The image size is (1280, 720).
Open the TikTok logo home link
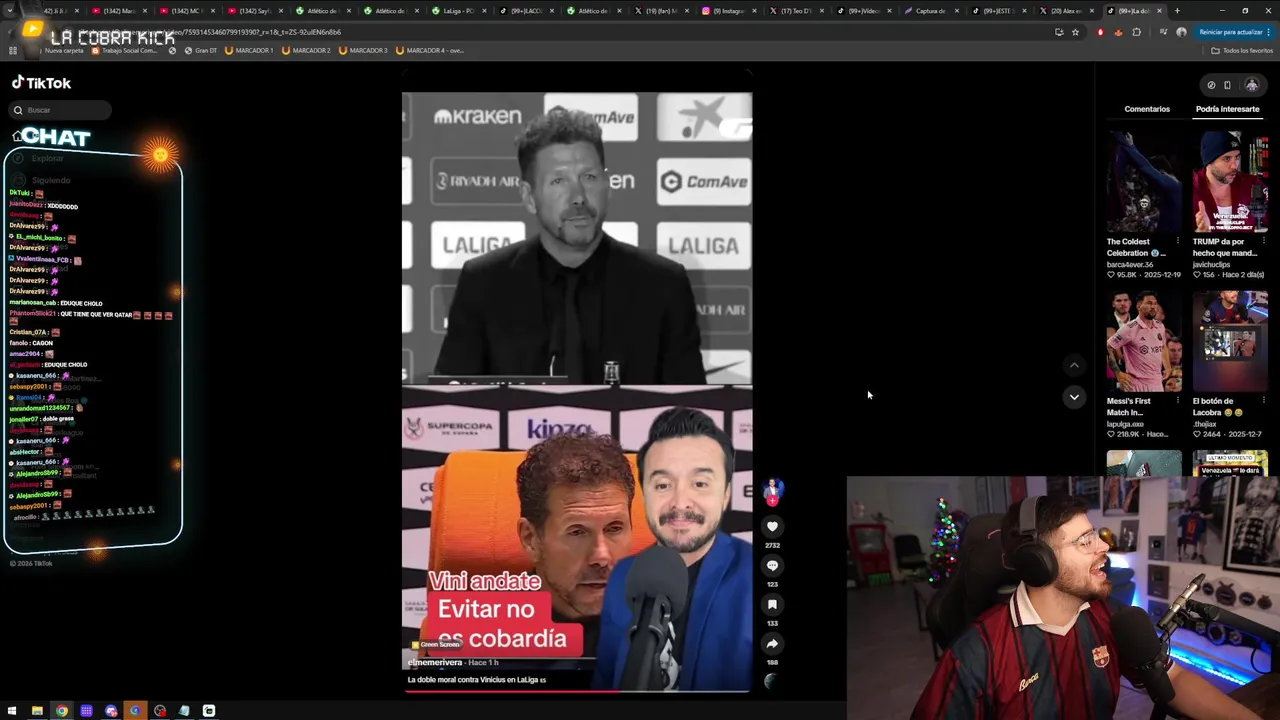pyautogui.click(x=42, y=83)
